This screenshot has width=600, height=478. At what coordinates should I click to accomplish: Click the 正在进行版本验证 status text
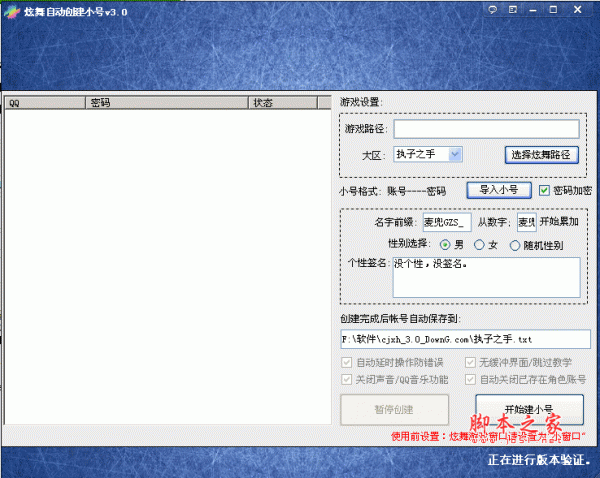pyautogui.click(x=539, y=460)
